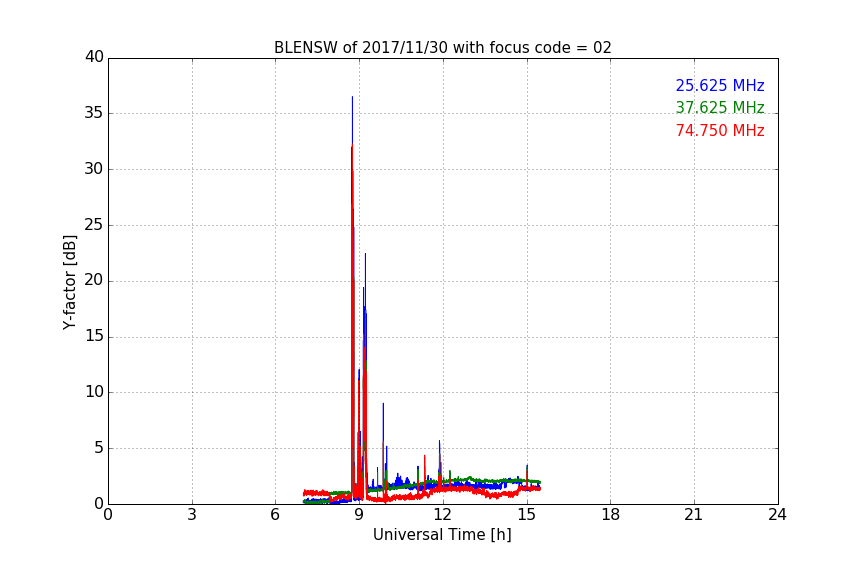Click x-axis tick label 21
This screenshot has height=576, width=864.
(694, 515)
